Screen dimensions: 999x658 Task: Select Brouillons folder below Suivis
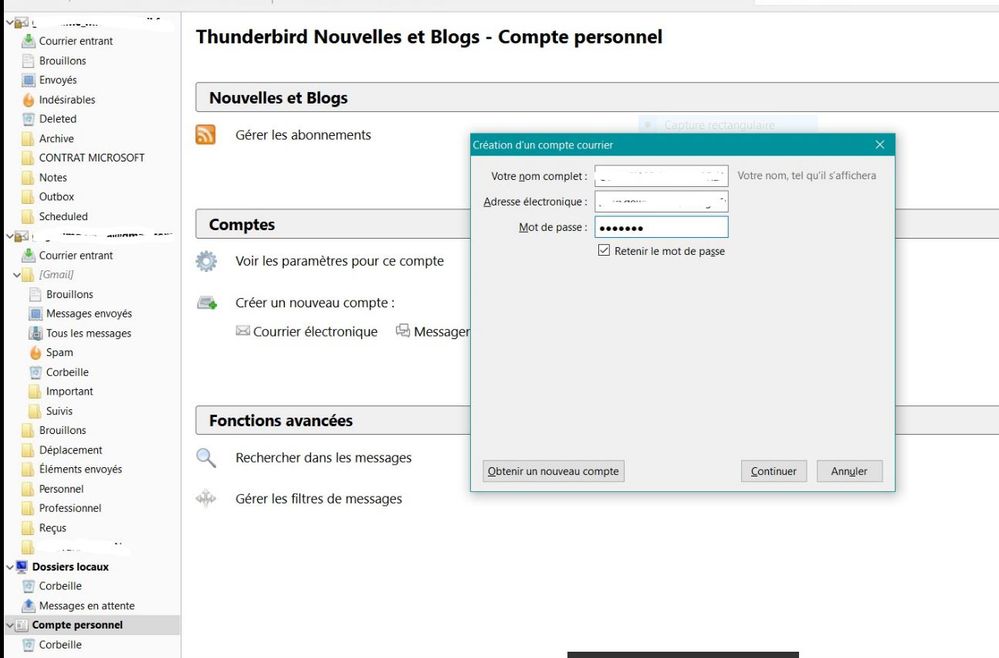(x=62, y=430)
